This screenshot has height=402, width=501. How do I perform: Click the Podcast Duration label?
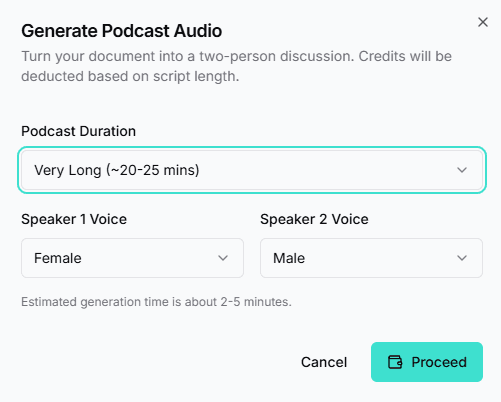pyautogui.click(x=78, y=131)
